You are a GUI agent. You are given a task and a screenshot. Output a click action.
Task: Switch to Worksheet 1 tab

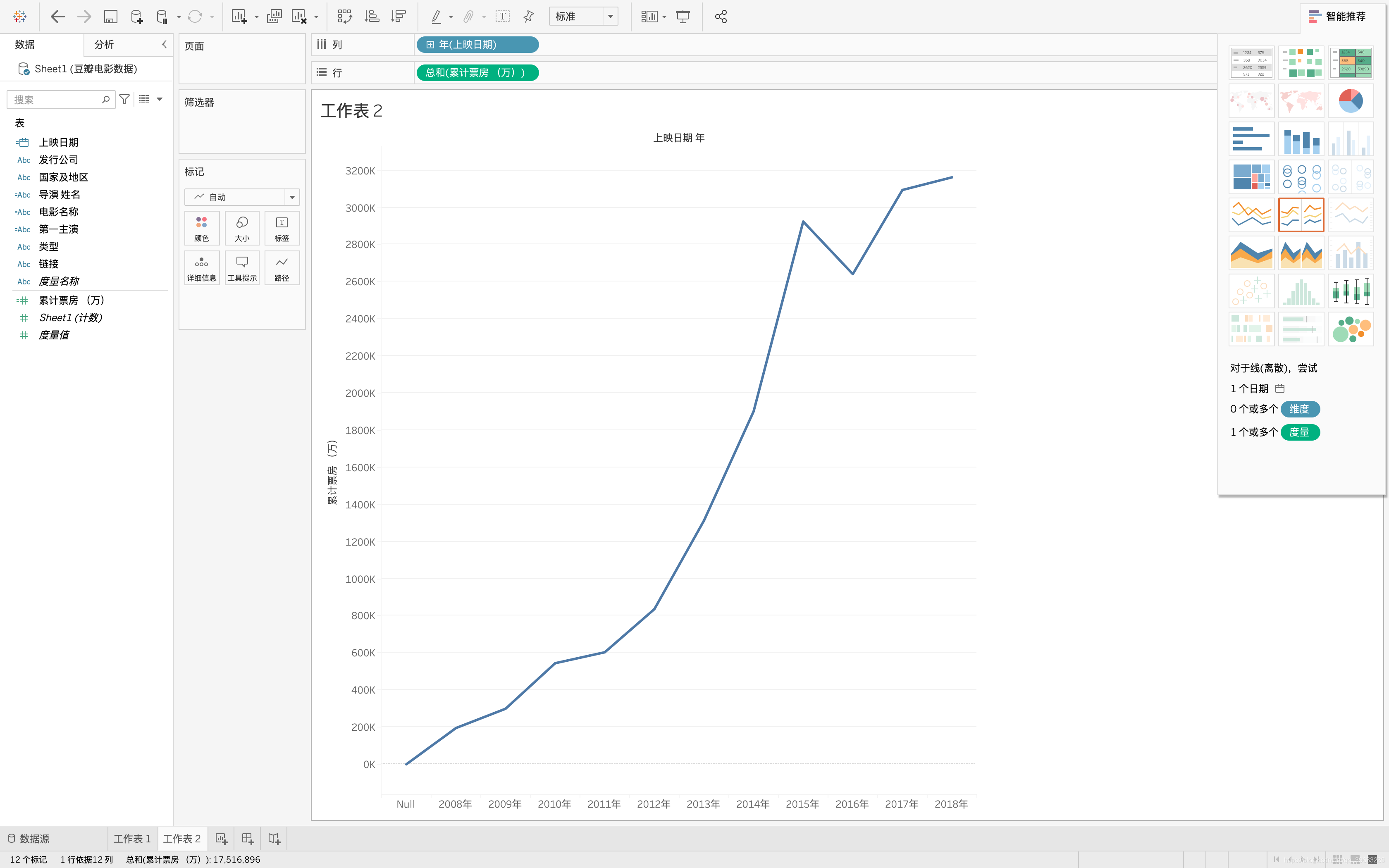tap(132, 839)
